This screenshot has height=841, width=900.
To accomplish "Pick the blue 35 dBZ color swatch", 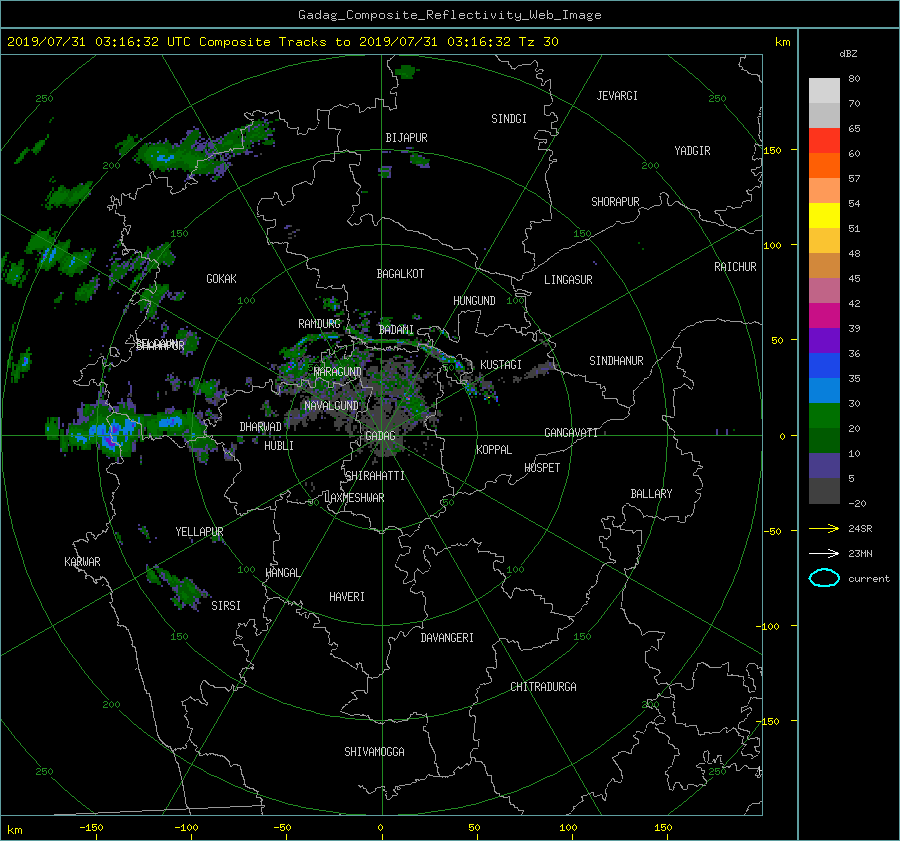I will (x=824, y=365).
